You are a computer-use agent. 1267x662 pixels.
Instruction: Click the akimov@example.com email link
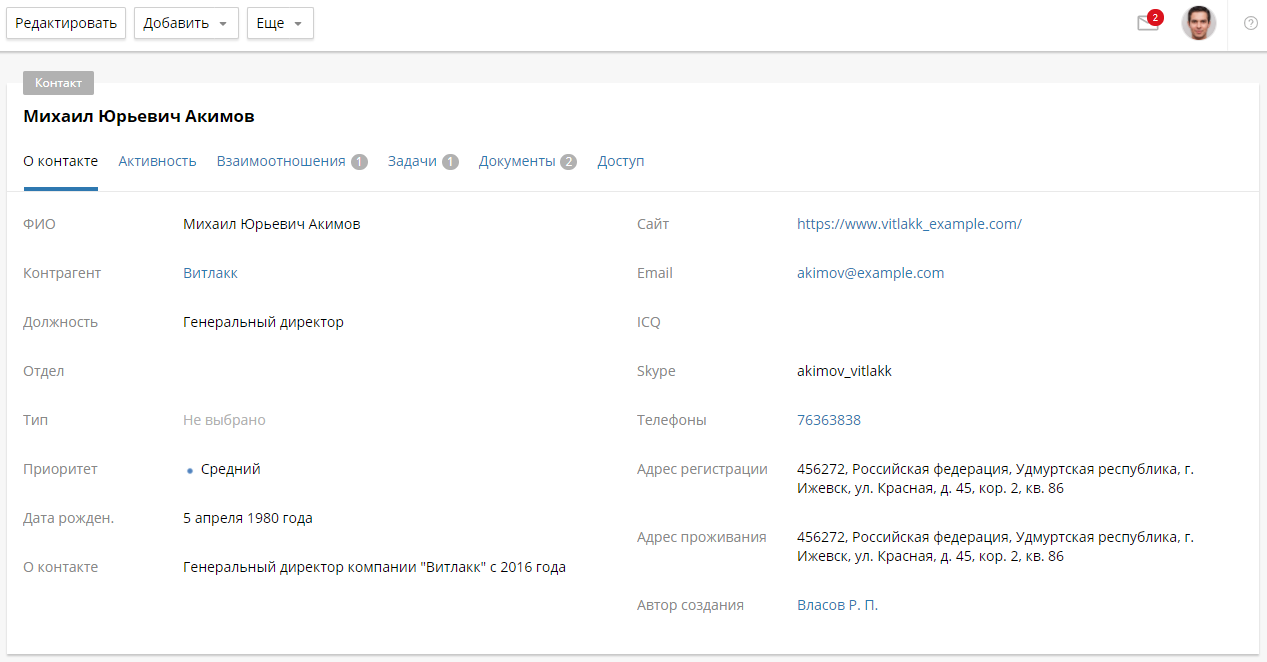870,273
